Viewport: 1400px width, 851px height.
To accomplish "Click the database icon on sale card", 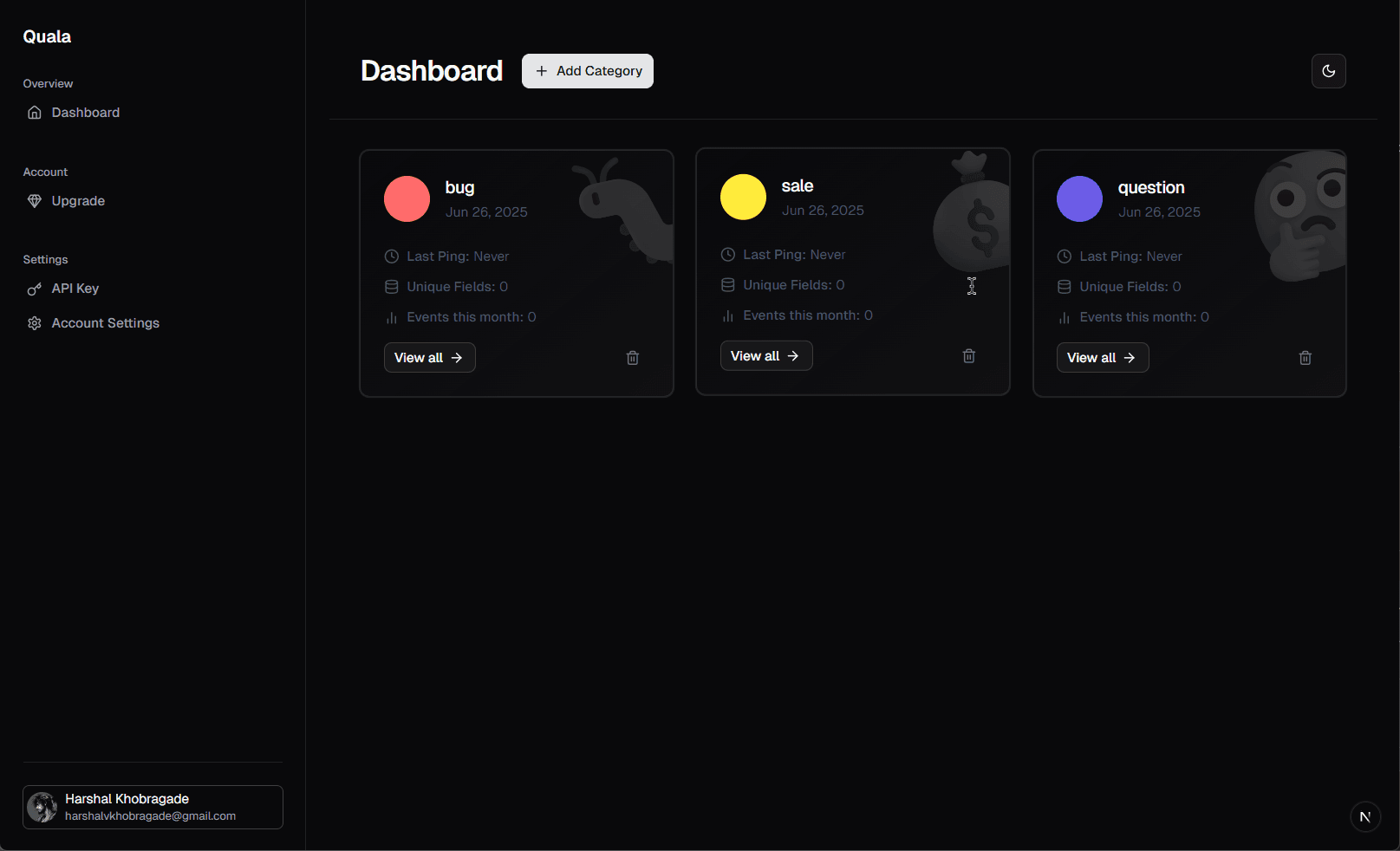I will tap(728, 285).
